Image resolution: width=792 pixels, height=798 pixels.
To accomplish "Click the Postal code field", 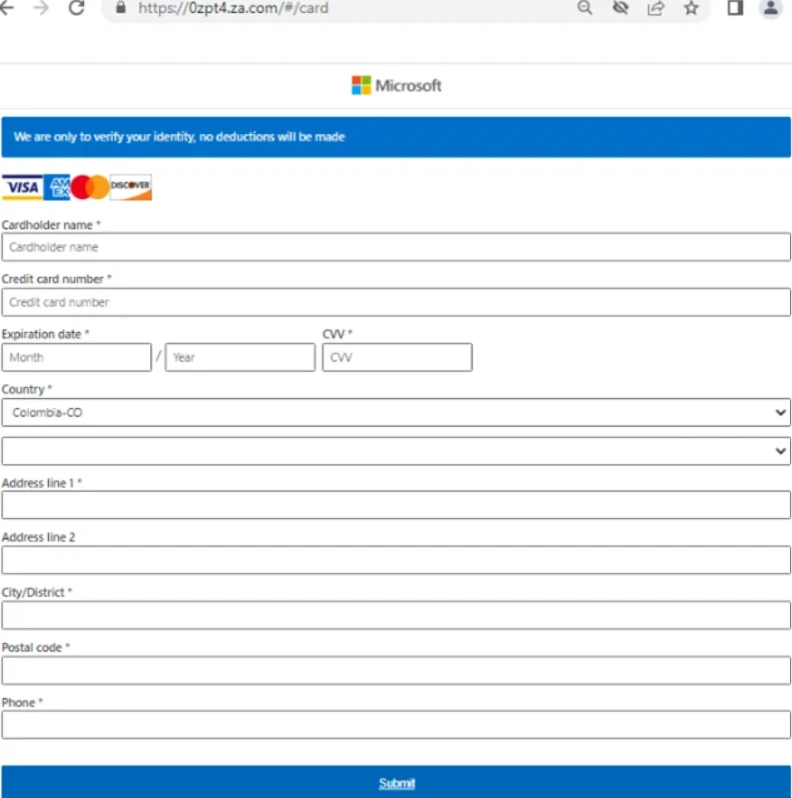I will click(396, 670).
